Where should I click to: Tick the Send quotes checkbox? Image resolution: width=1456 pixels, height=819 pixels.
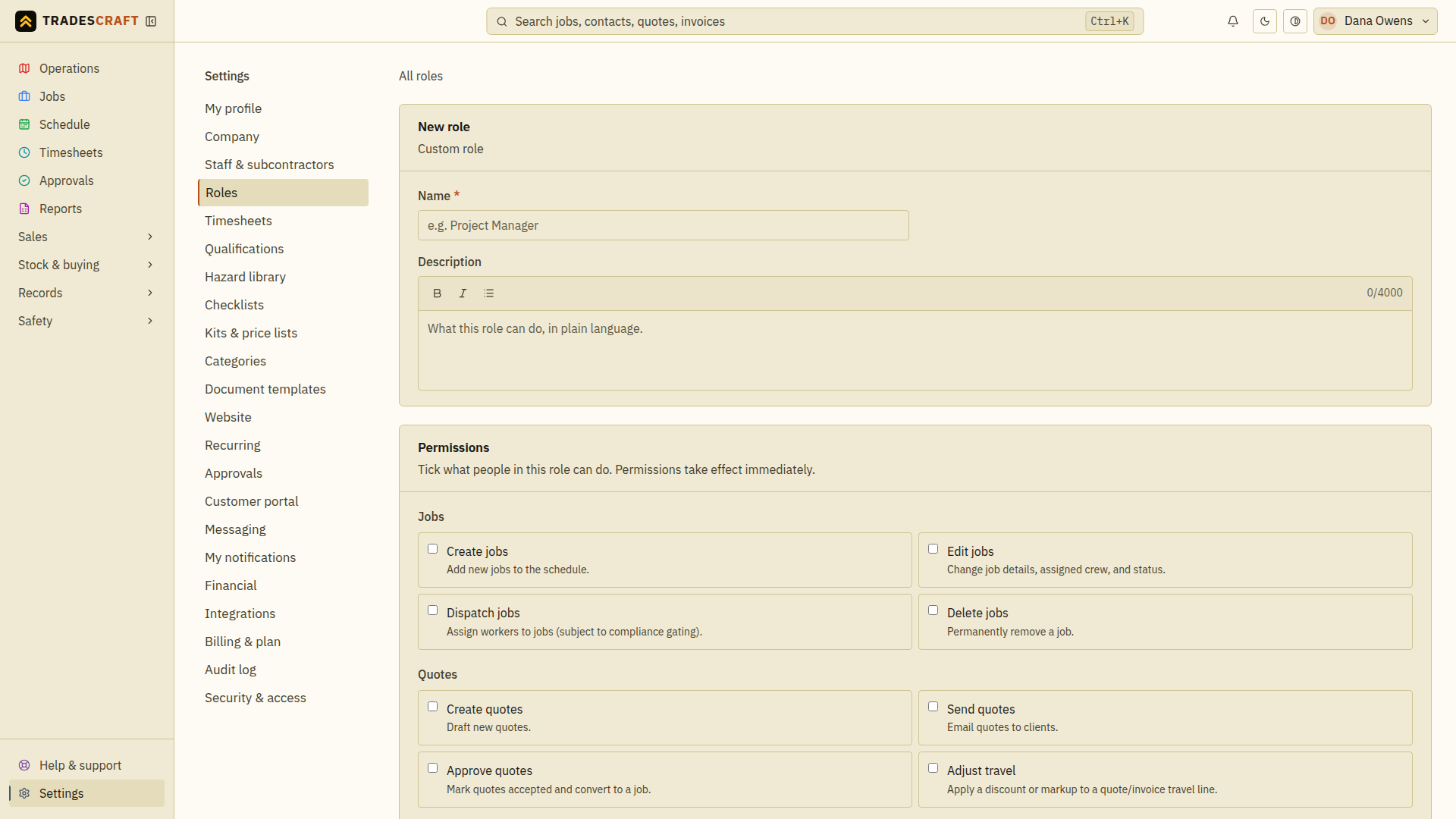[x=934, y=707]
